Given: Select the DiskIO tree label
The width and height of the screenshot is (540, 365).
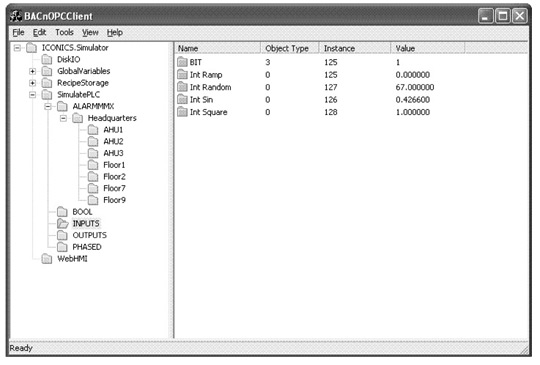Looking at the screenshot, I should coord(69,60).
